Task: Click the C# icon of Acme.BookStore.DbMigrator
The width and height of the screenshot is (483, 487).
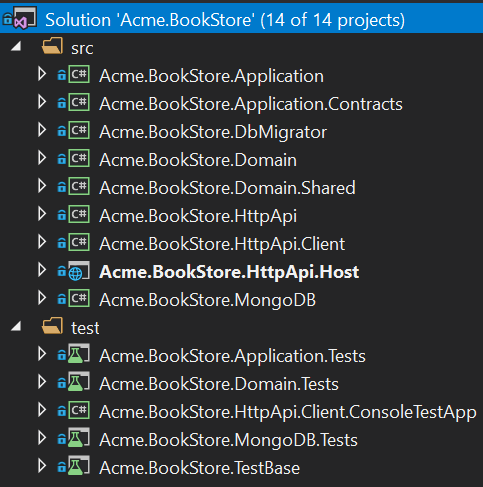Action: point(79,130)
